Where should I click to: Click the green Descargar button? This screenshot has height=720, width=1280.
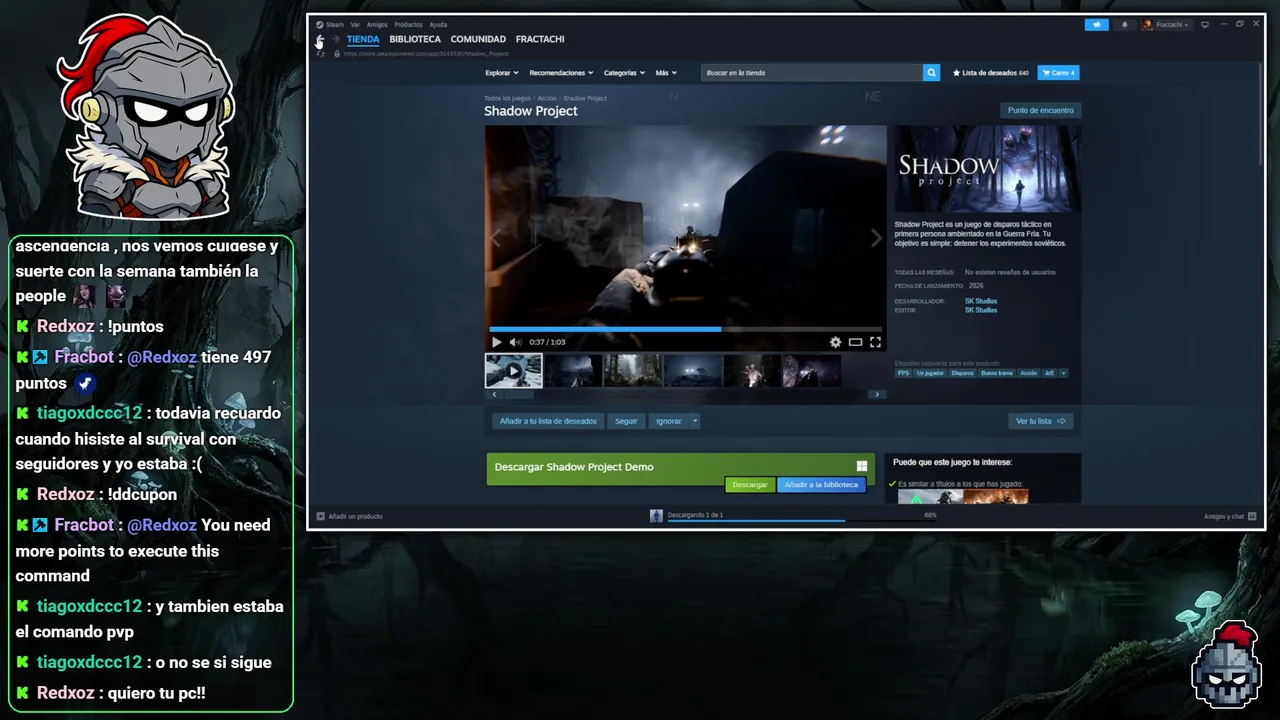tap(750, 485)
